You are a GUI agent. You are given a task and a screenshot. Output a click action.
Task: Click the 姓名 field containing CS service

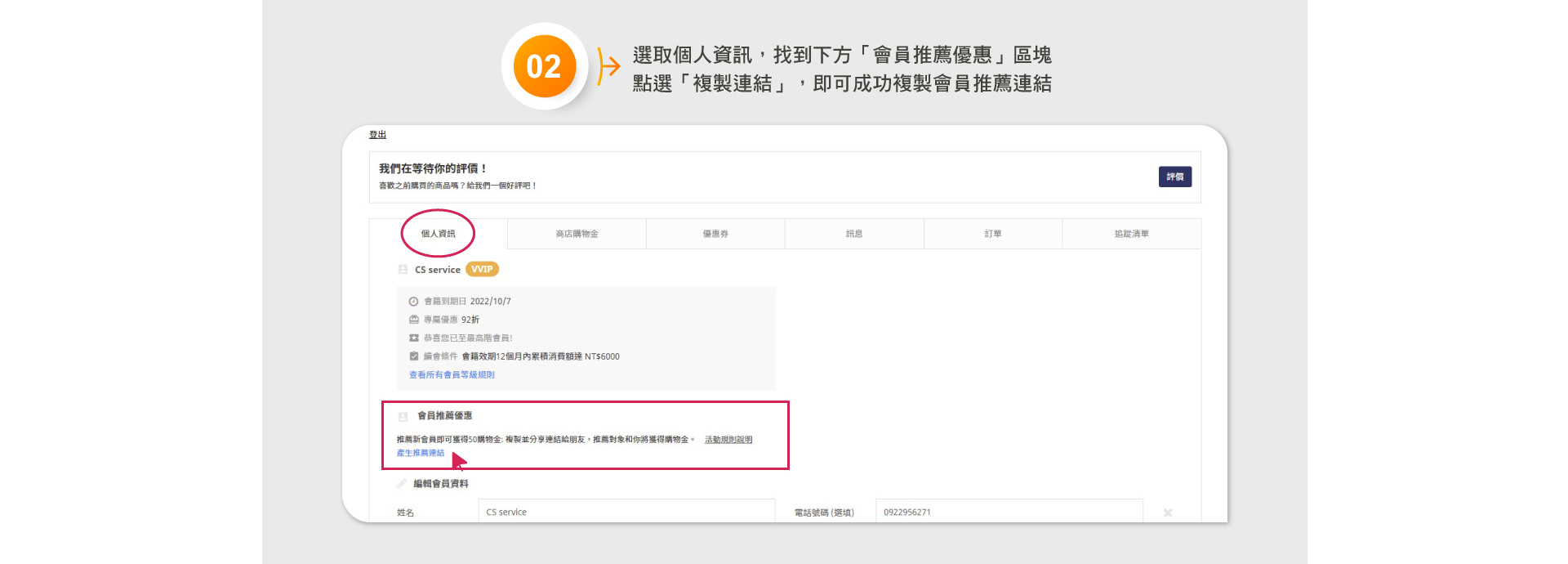(x=626, y=512)
